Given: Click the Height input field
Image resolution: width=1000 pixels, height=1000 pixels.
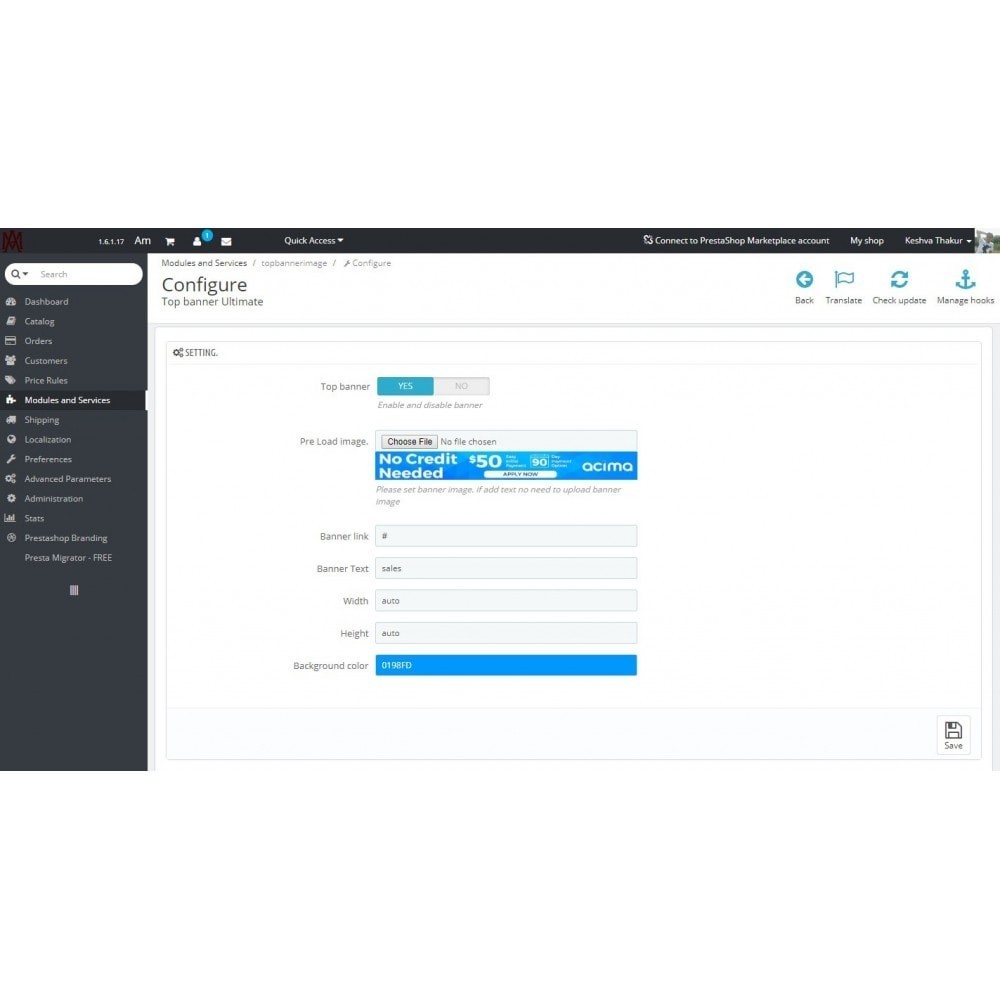Looking at the screenshot, I should [506, 633].
